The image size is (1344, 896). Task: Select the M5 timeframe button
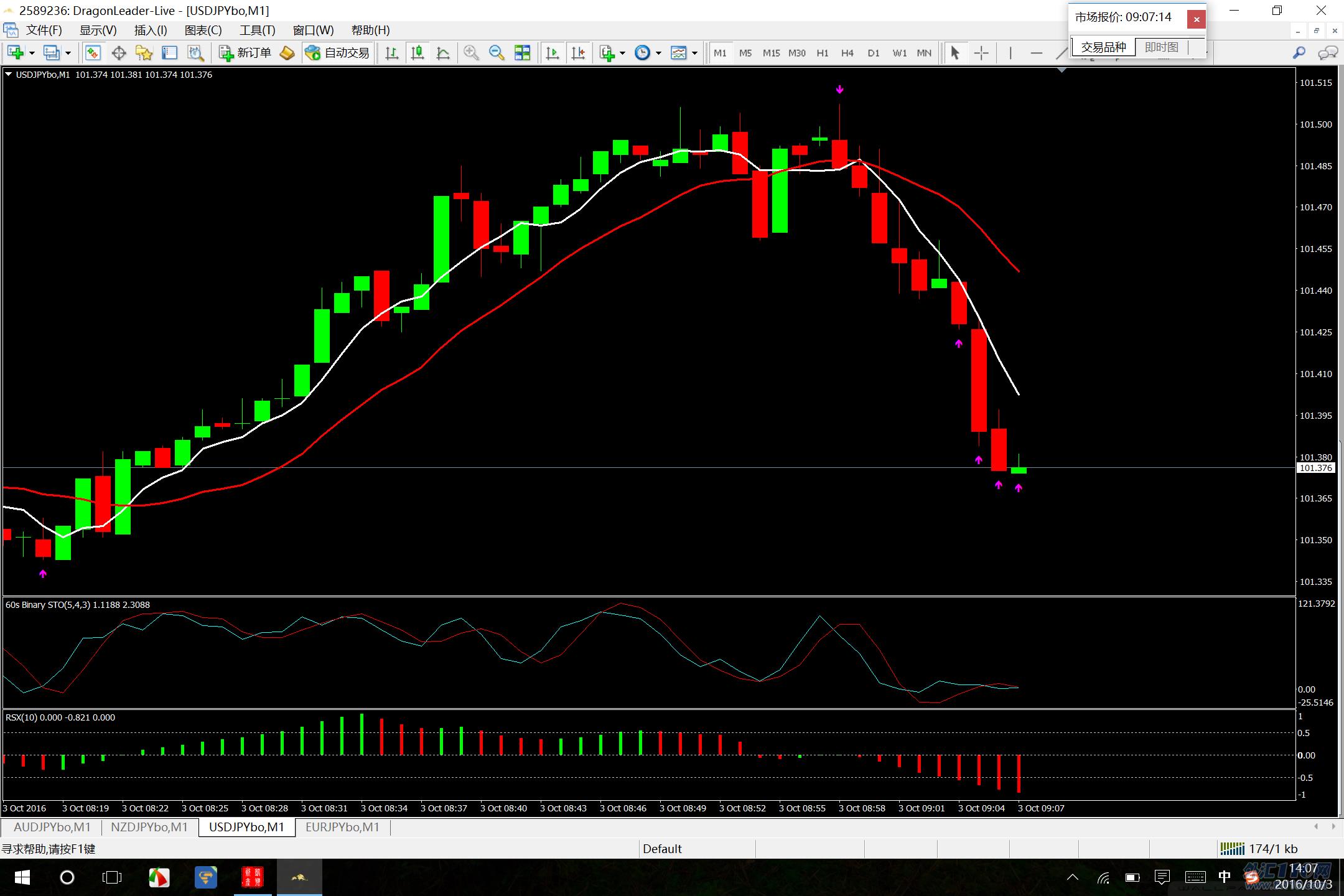[745, 53]
